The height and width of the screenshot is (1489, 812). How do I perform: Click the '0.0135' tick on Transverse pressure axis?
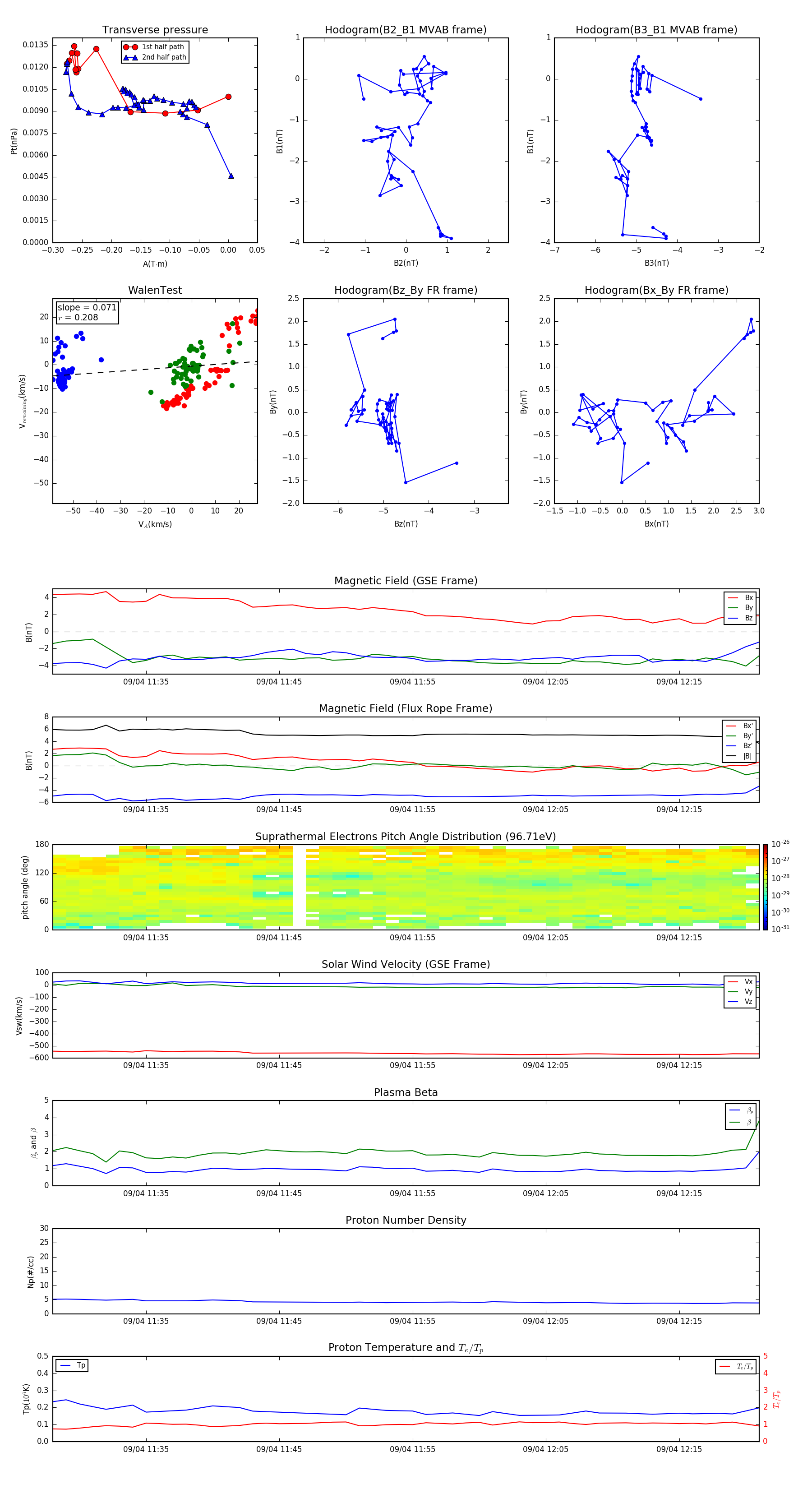35,45
